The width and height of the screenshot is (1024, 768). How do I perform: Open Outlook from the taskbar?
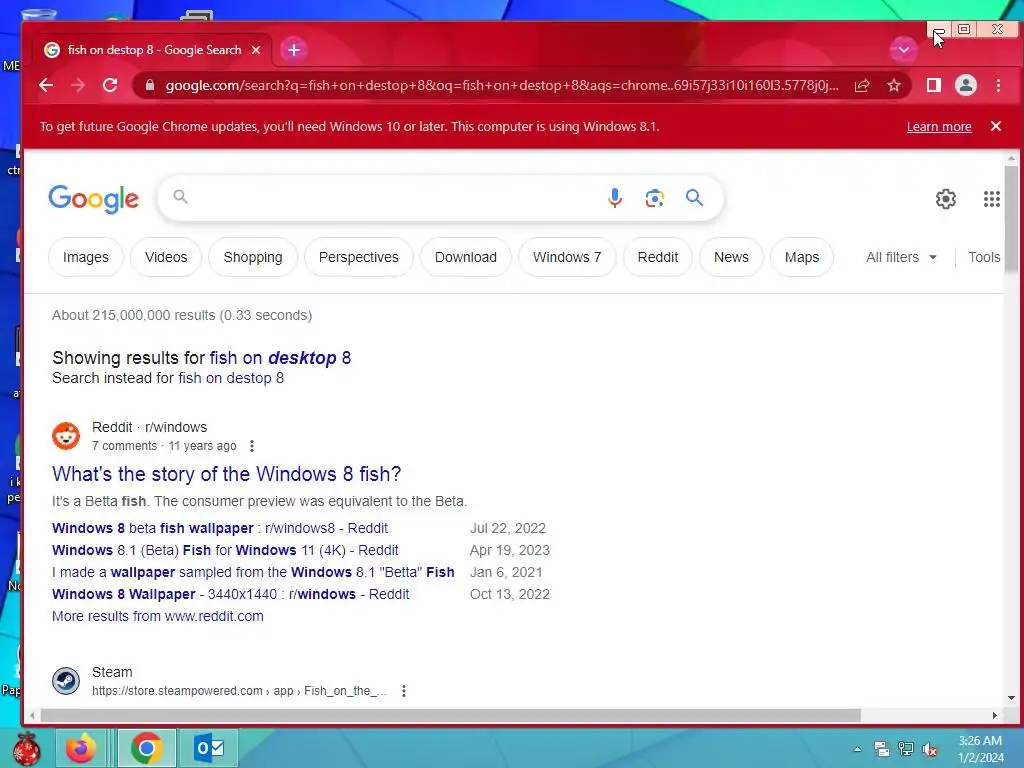209,748
